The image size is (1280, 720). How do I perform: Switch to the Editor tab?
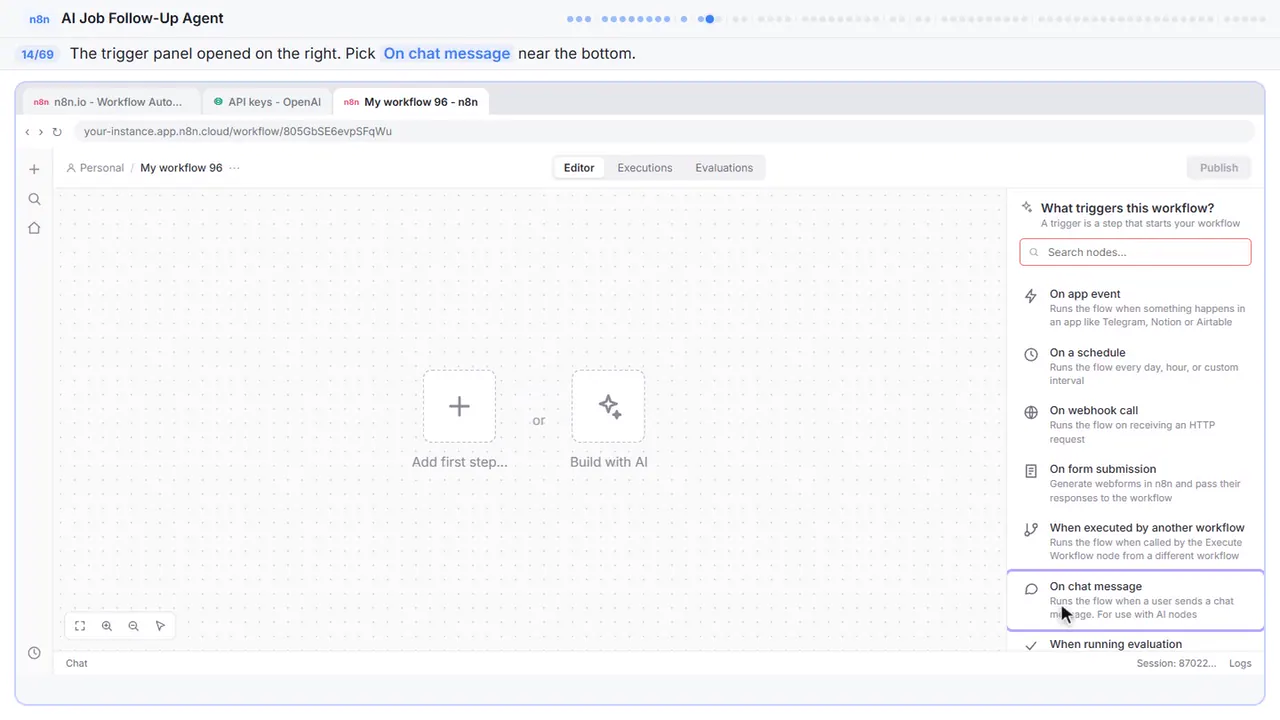pyautogui.click(x=579, y=168)
